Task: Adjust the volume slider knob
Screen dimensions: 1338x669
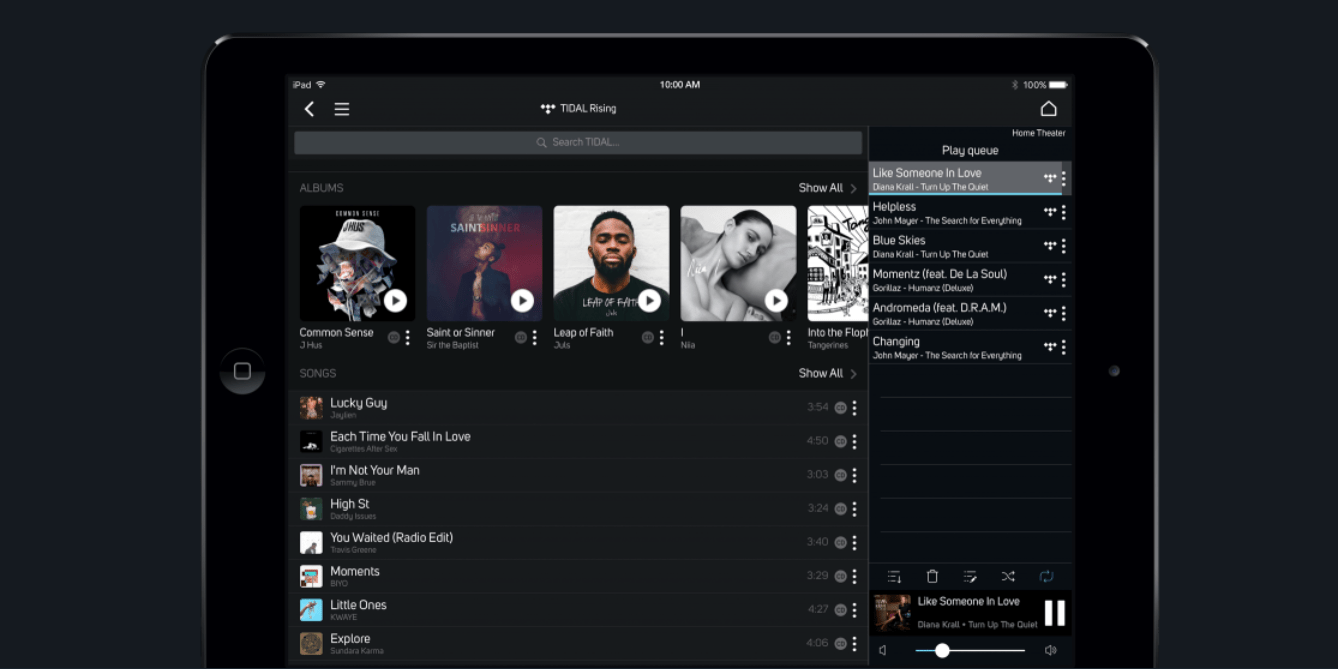Action: click(942, 650)
